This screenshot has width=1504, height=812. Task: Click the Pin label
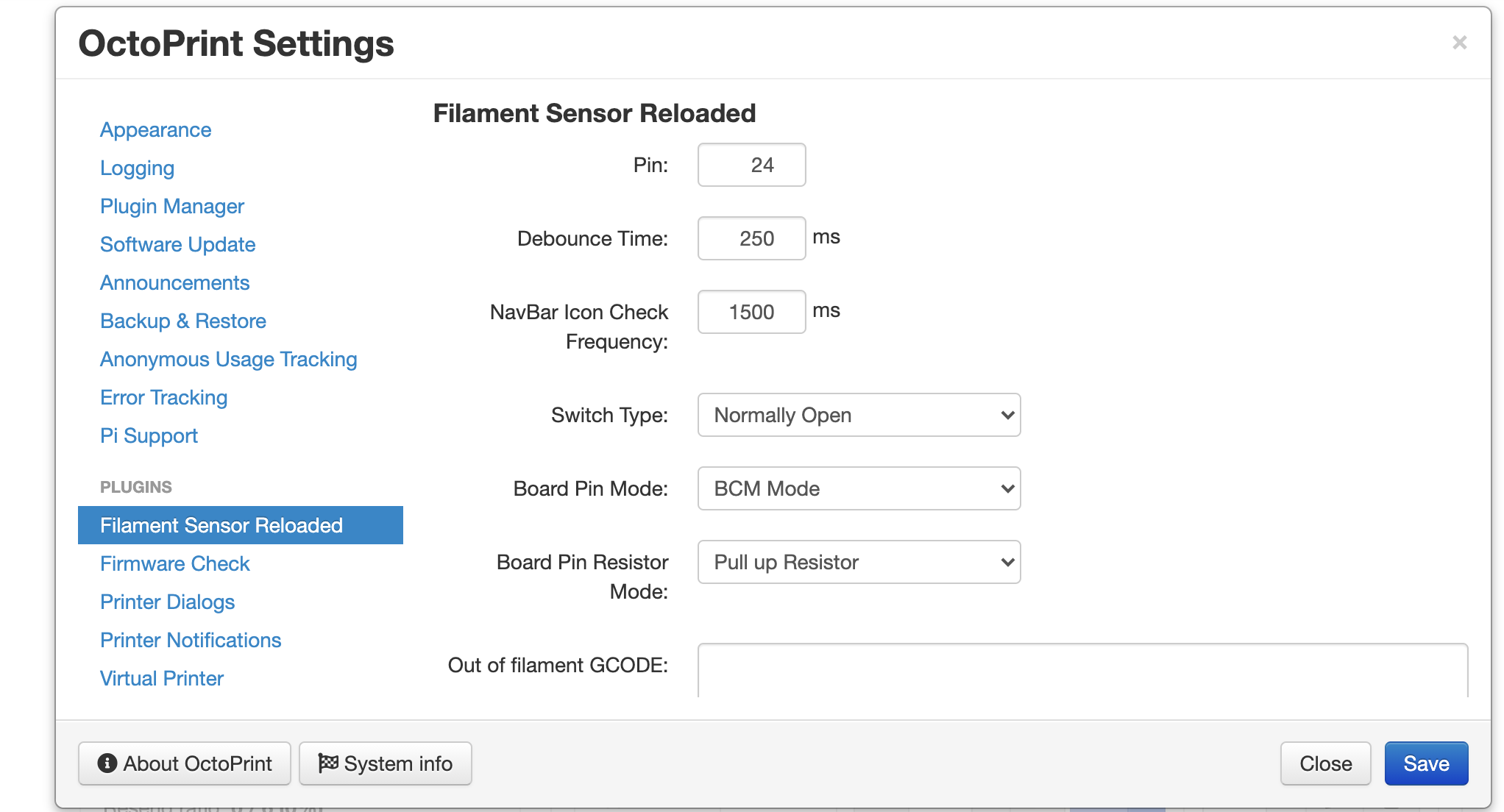[651, 165]
